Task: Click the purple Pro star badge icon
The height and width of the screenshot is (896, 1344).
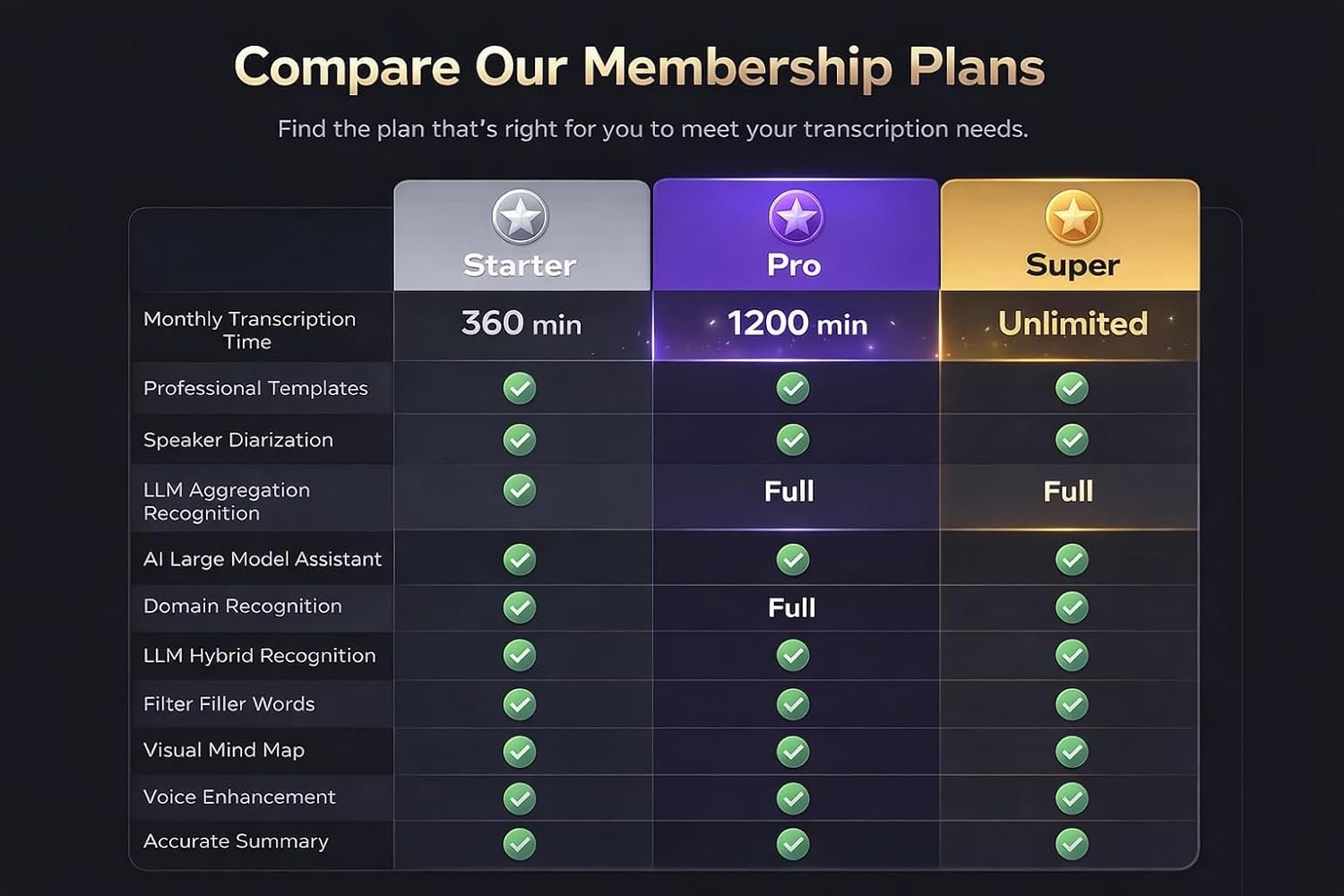Action: click(x=796, y=217)
